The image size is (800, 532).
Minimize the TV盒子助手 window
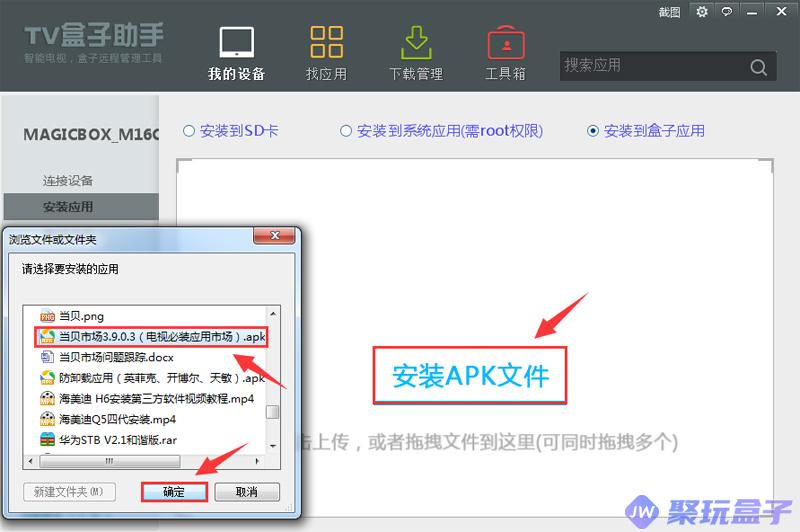[x=752, y=12]
